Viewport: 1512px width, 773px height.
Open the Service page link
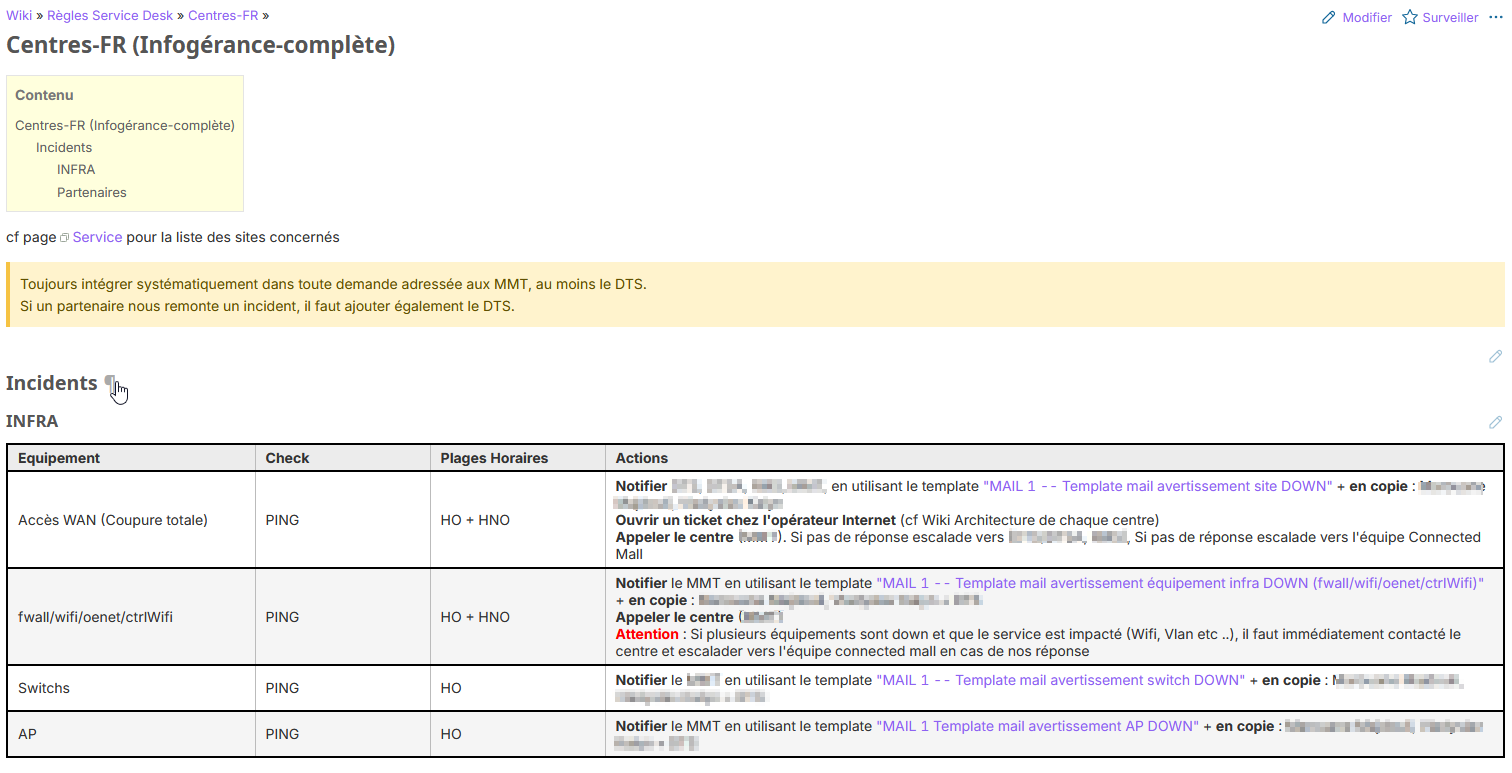pyautogui.click(x=97, y=237)
